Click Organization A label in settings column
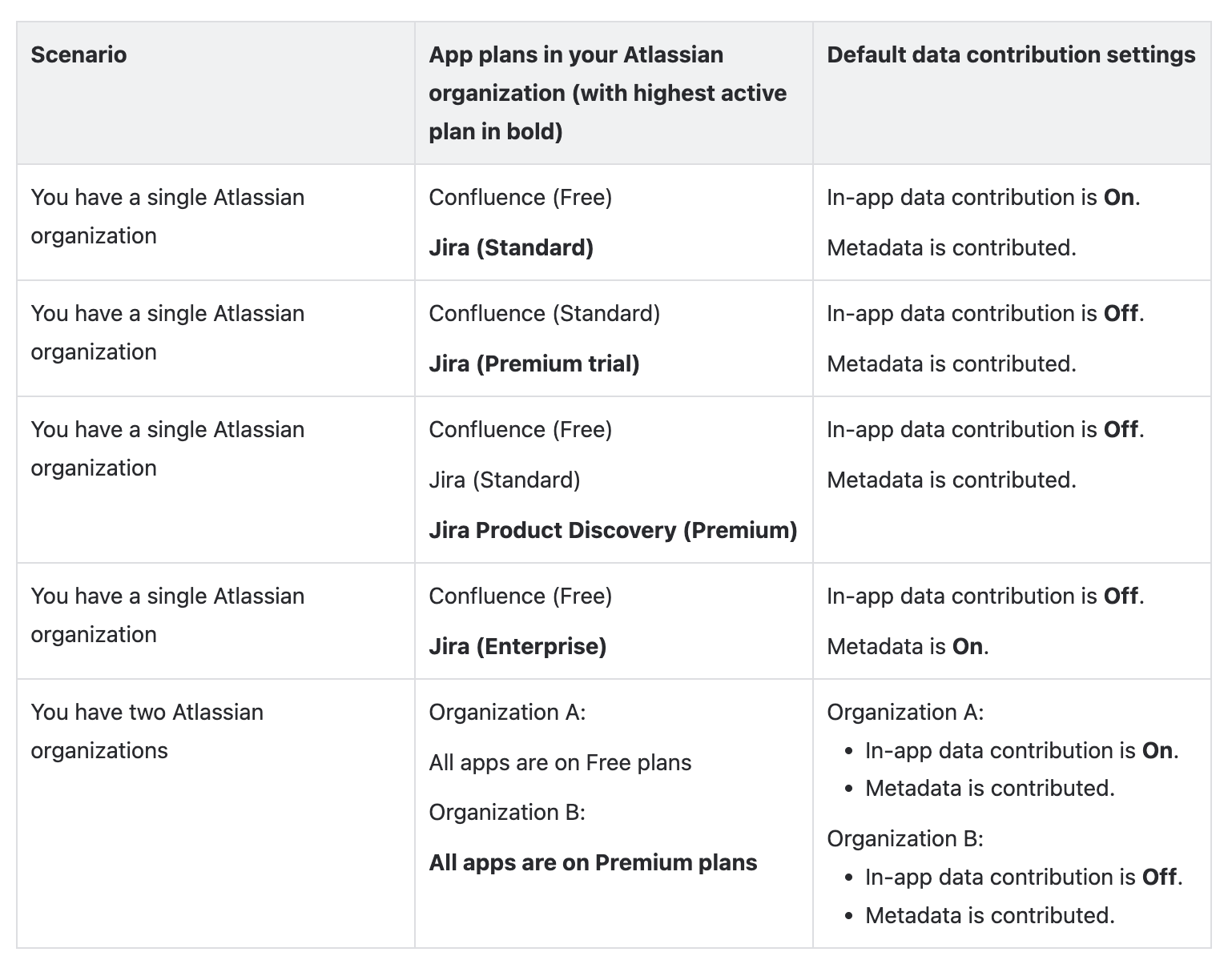Screen dimensions: 1232x956 (905, 712)
